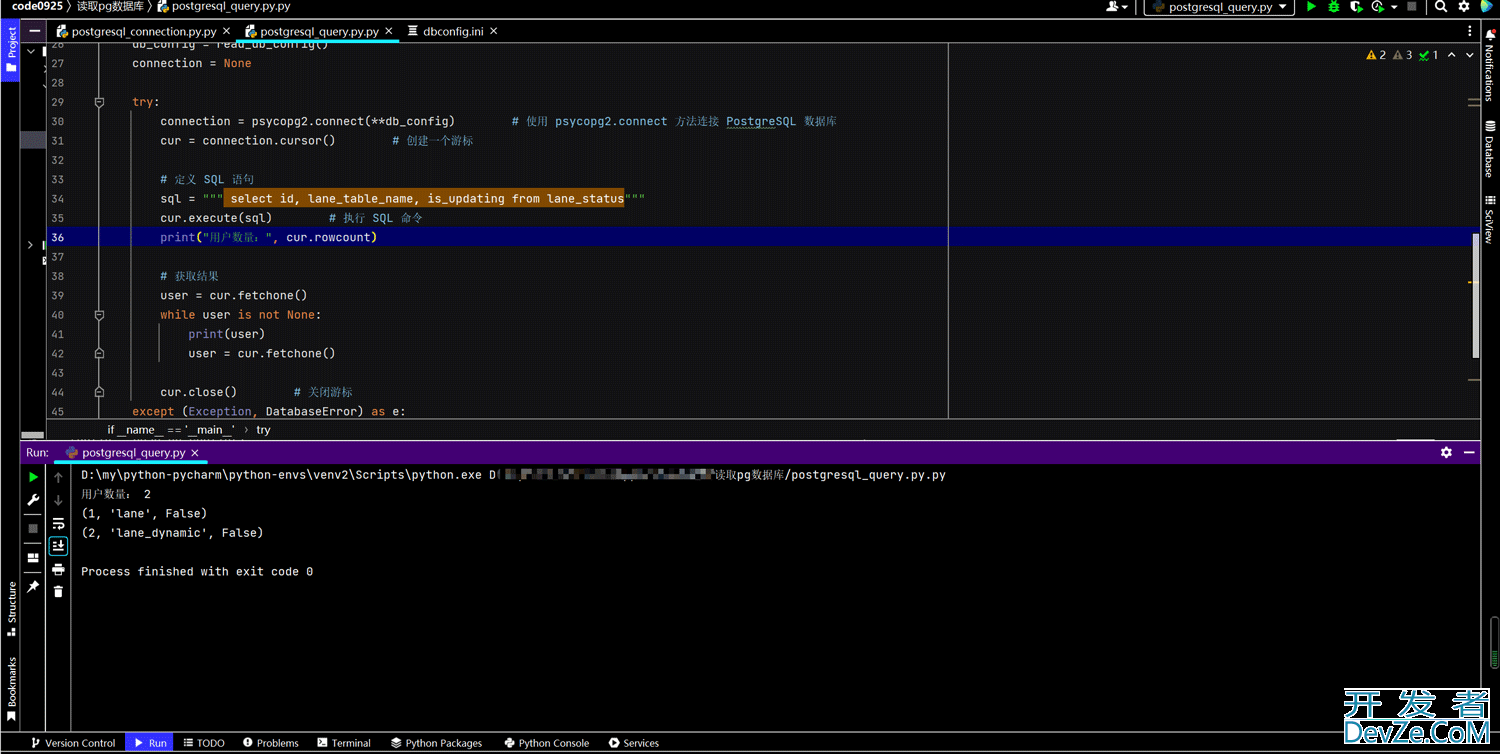1500x754 pixels.
Task: Open the Terminal tool window
Action: tap(344, 743)
